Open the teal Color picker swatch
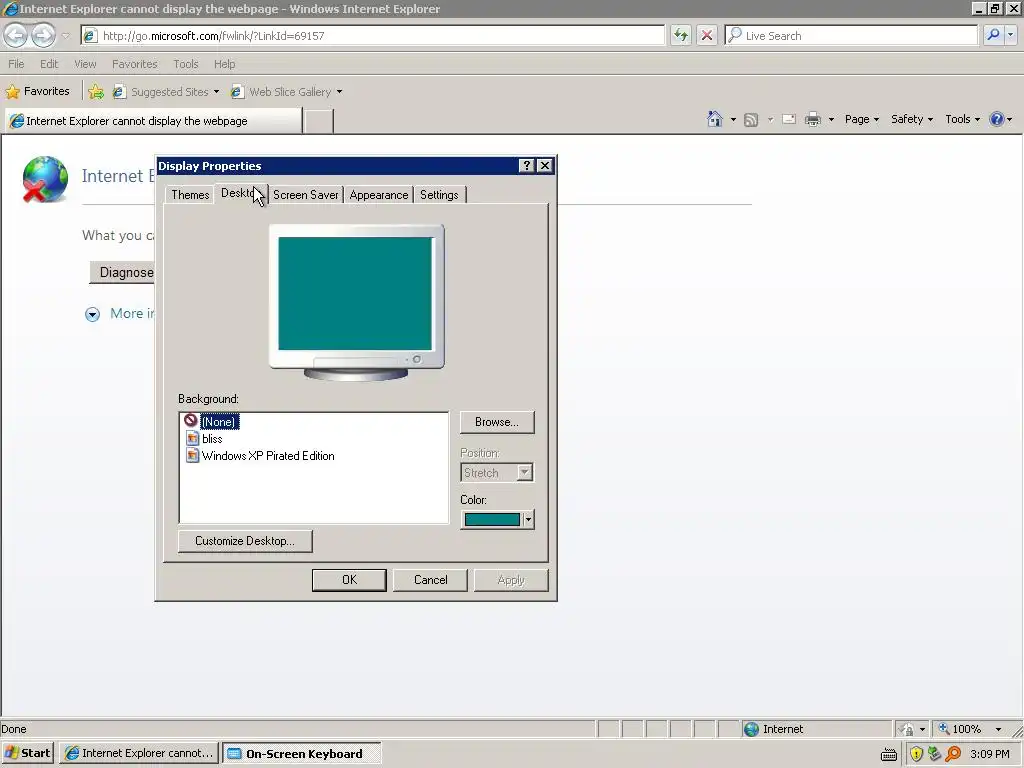This screenshot has width=1024, height=768. tap(497, 519)
